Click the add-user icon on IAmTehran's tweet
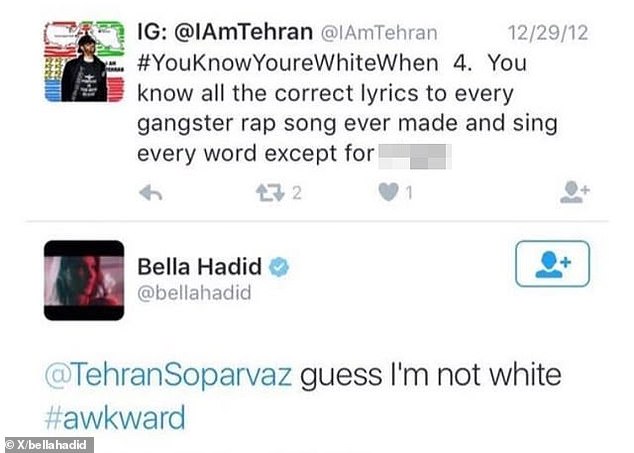The height and width of the screenshot is (453, 634). click(575, 193)
